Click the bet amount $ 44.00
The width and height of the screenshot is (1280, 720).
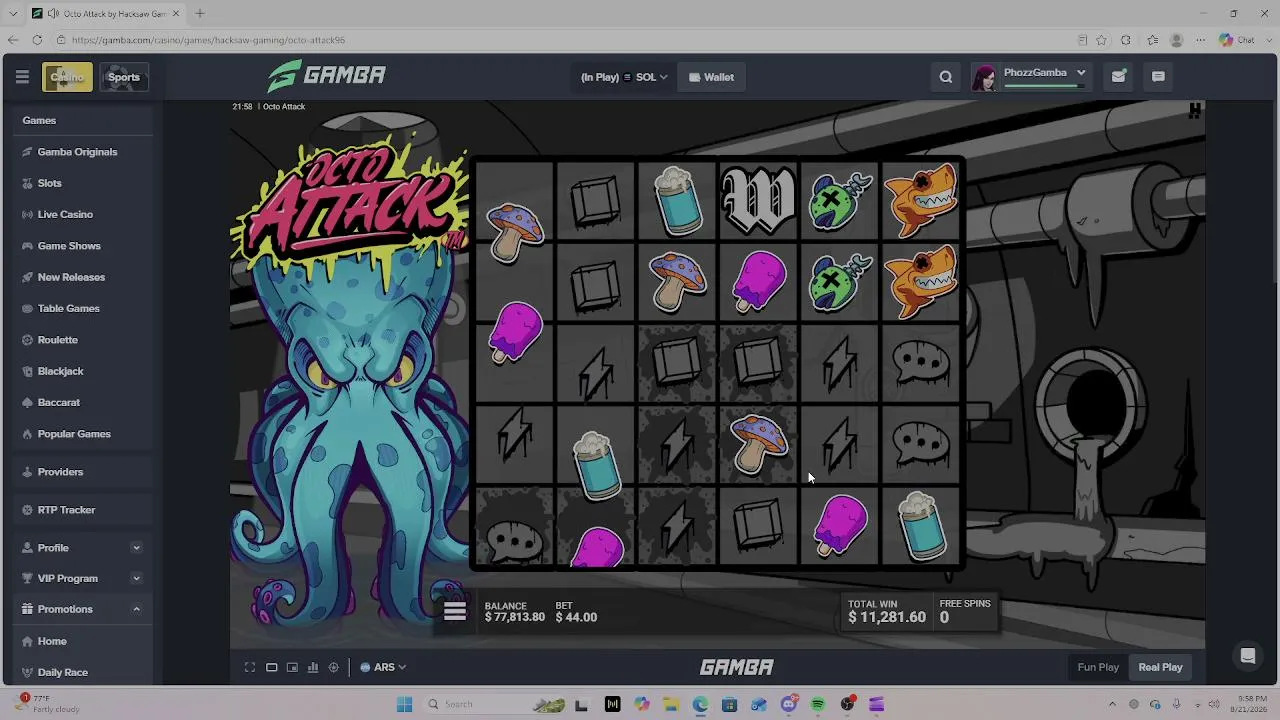[576, 617]
